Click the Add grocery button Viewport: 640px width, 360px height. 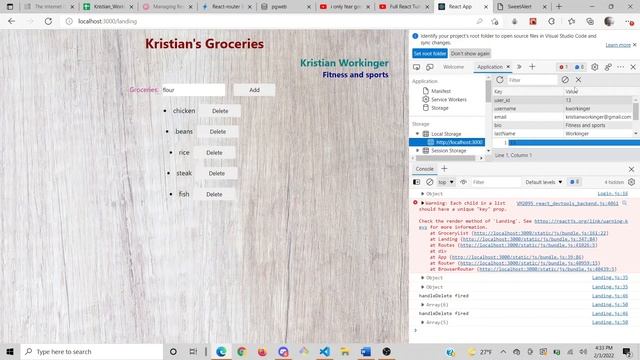point(254,90)
